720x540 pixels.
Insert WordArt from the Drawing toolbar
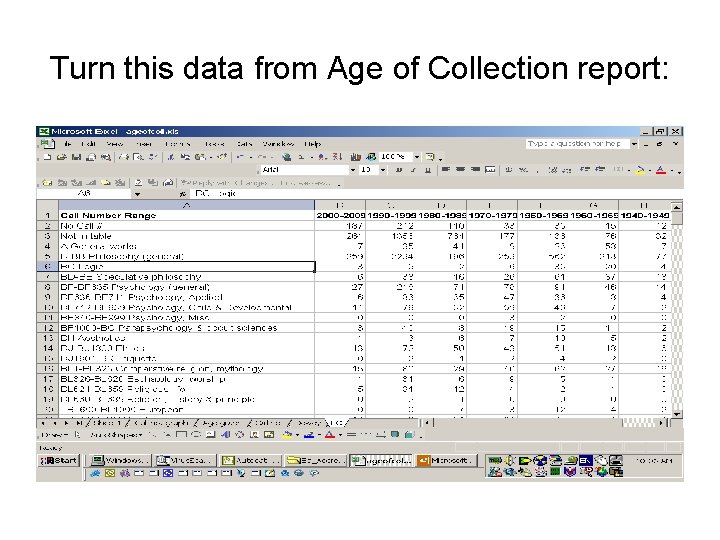click(x=225, y=435)
